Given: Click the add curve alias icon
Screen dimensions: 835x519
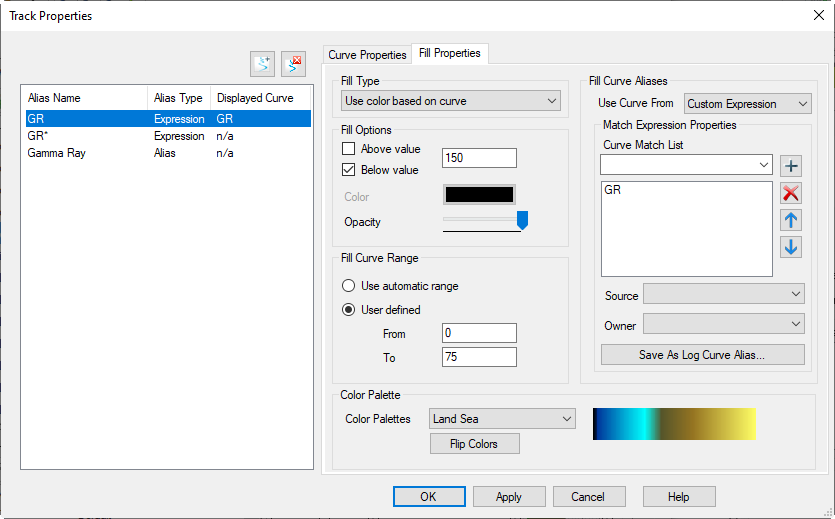Looking at the screenshot, I should [x=262, y=64].
